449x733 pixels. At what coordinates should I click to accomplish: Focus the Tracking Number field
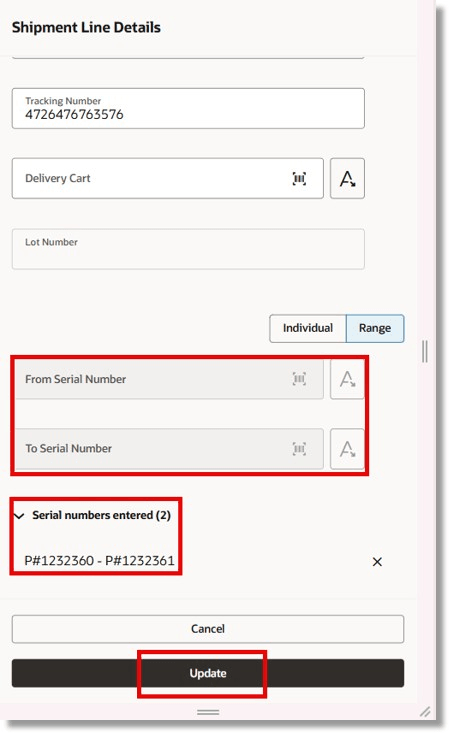(x=188, y=108)
